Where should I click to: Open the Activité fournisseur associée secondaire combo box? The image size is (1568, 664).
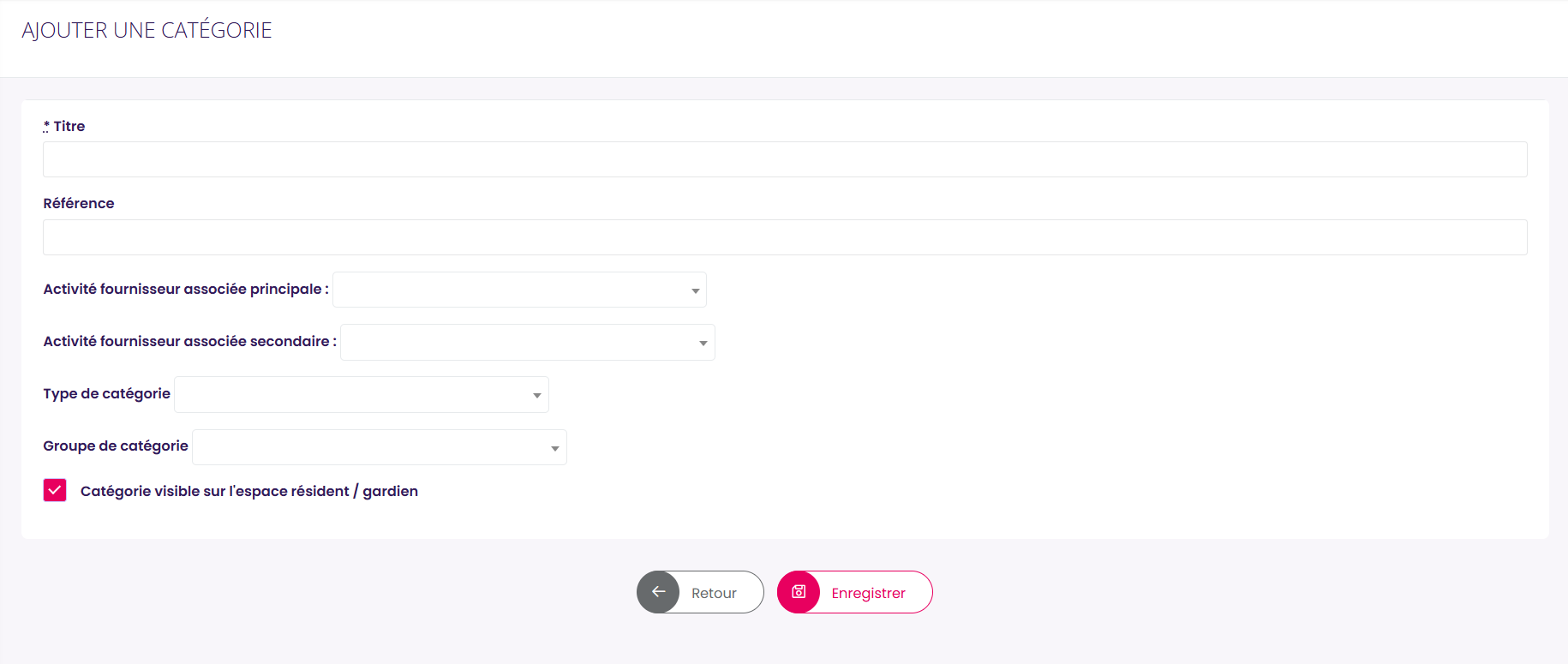coord(528,342)
